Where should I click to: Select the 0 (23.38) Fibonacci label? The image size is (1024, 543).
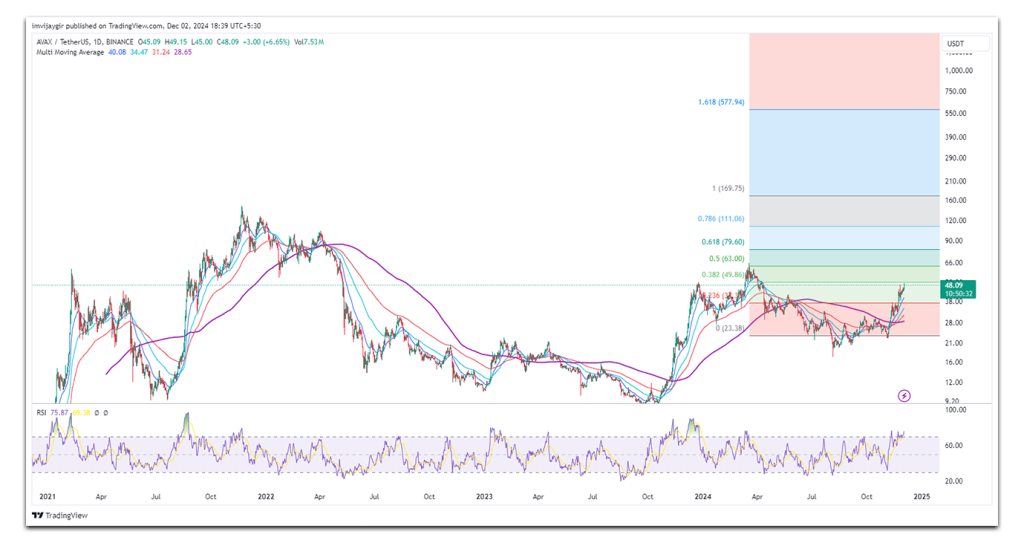pos(729,328)
